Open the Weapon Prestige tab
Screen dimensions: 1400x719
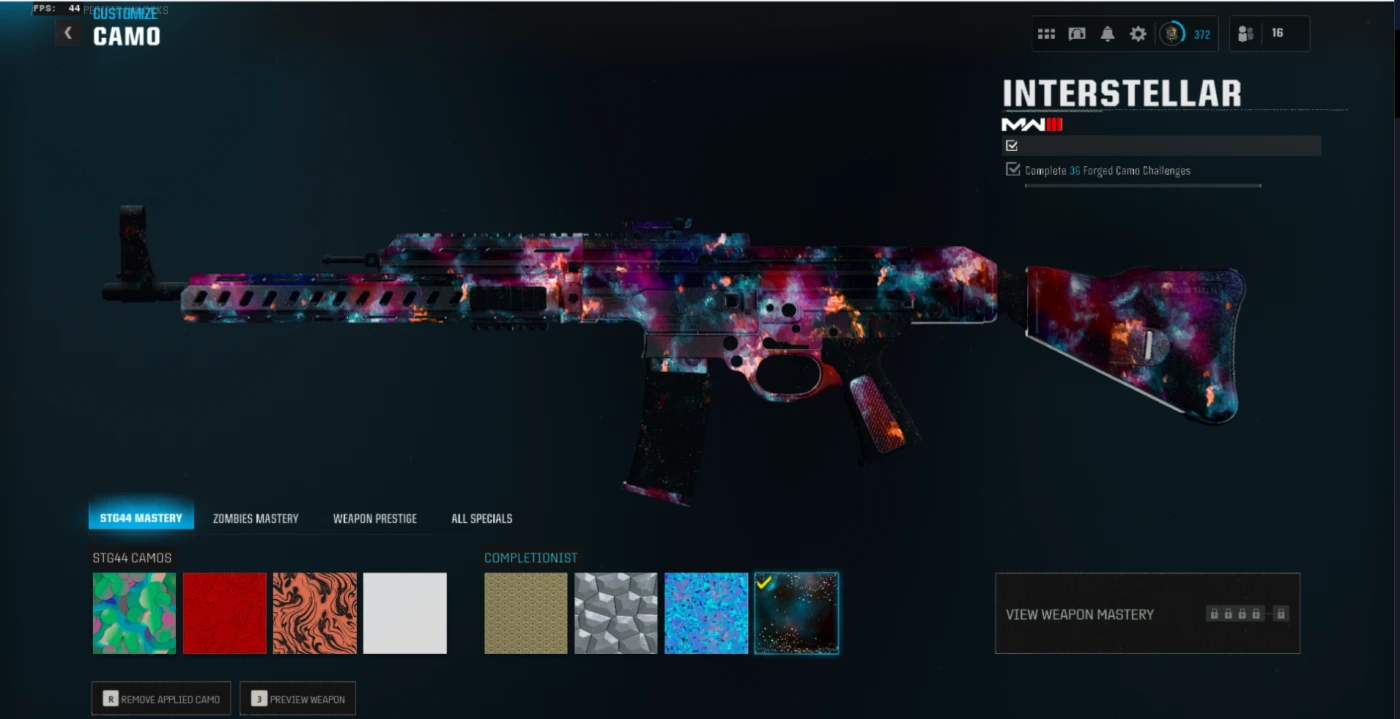375,518
